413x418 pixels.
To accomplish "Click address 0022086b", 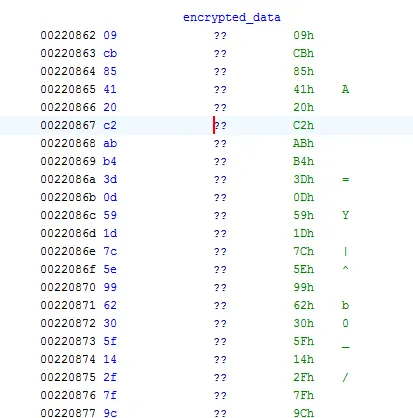I will click(x=68, y=197).
